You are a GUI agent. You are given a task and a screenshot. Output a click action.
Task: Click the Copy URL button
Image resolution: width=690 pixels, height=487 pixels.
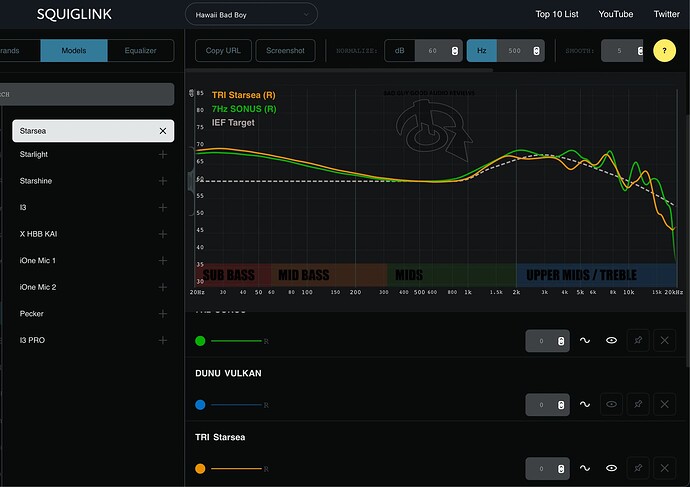click(x=223, y=51)
